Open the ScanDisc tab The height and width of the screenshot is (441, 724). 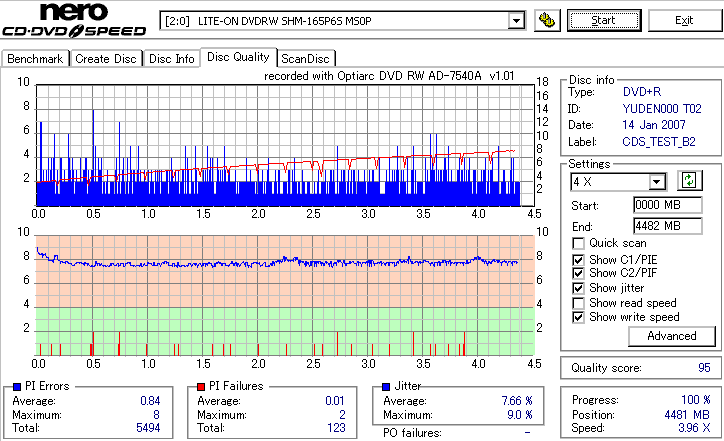(x=305, y=59)
